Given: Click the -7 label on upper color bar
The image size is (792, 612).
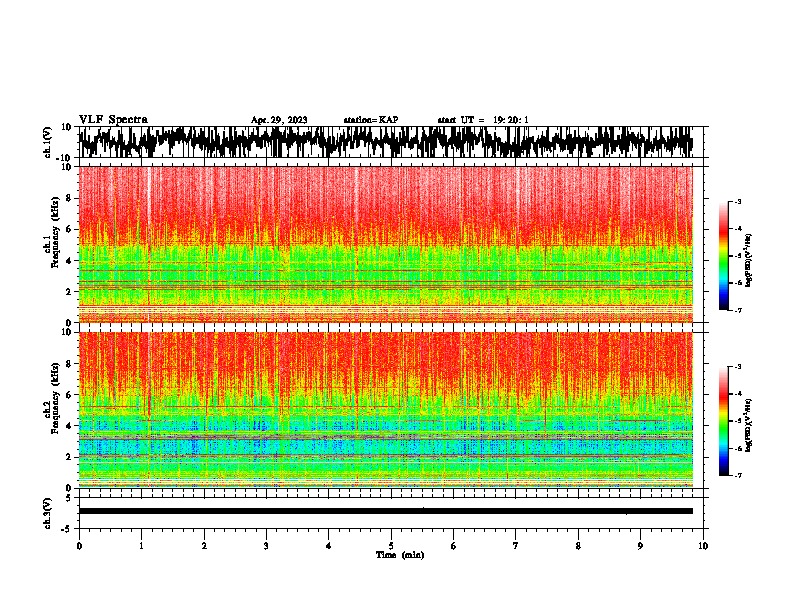Looking at the screenshot, I should click(x=738, y=310).
